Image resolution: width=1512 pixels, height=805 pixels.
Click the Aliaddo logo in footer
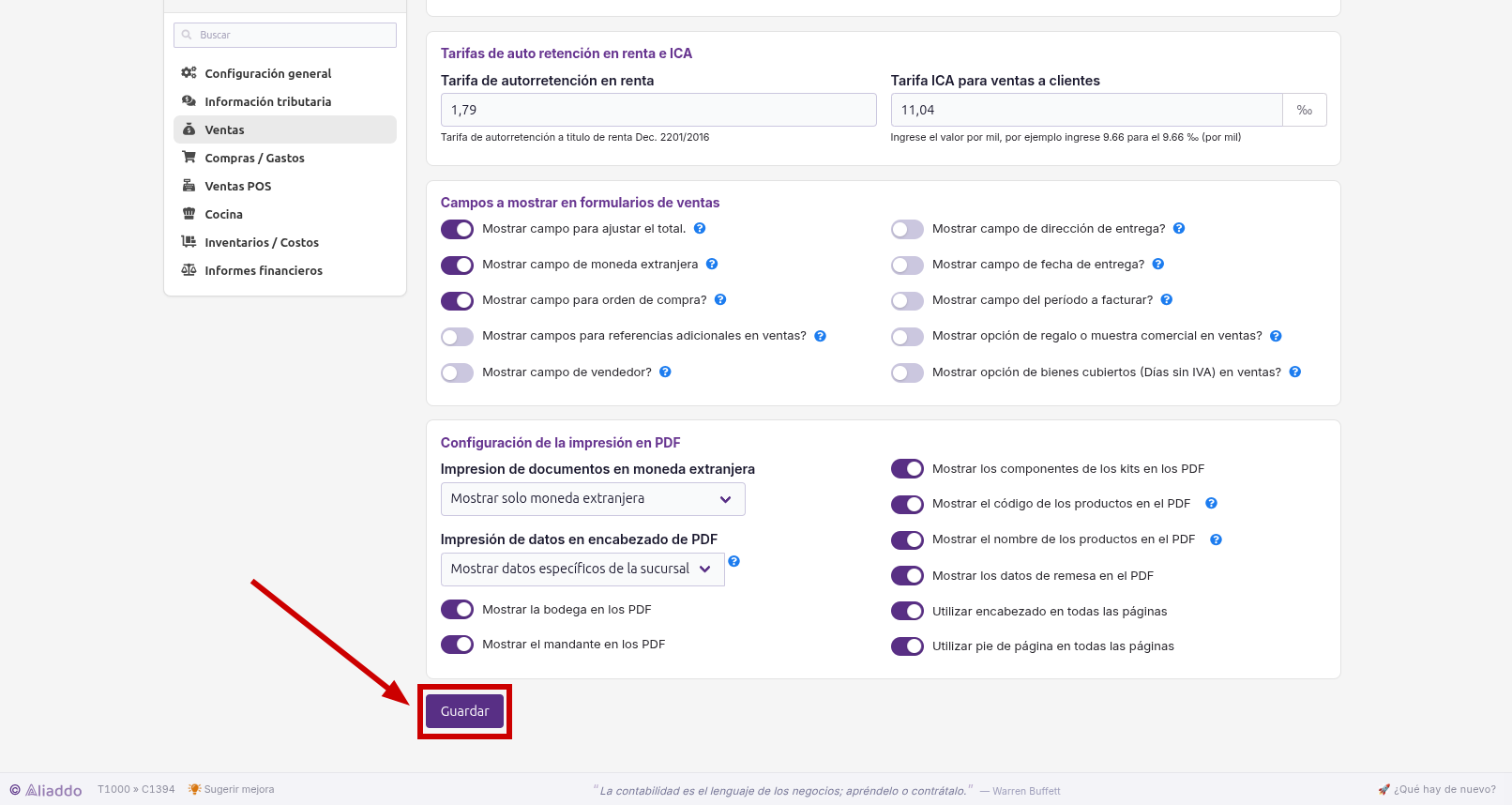(46, 790)
